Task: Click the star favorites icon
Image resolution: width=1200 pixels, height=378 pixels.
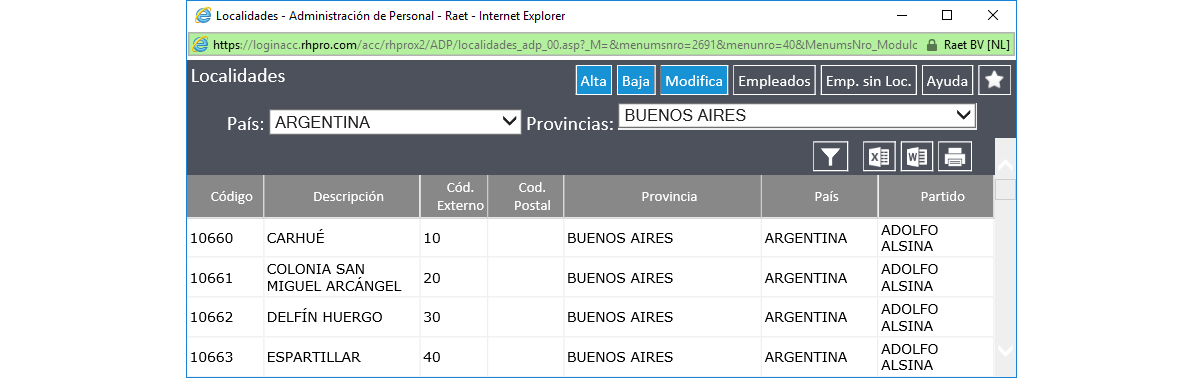Action: click(x=994, y=81)
